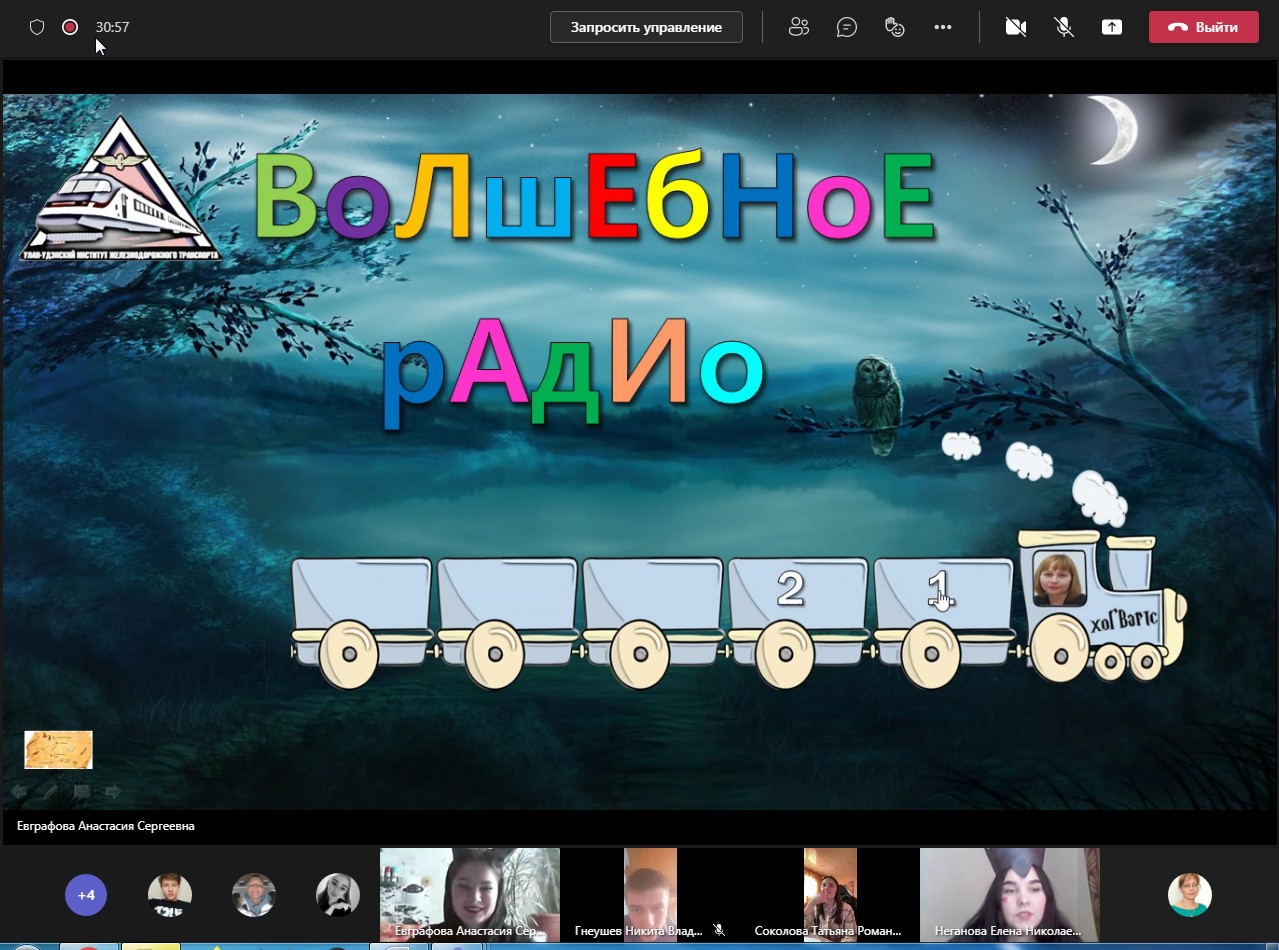
Task: Click the shield security icon
Action: click(x=37, y=27)
